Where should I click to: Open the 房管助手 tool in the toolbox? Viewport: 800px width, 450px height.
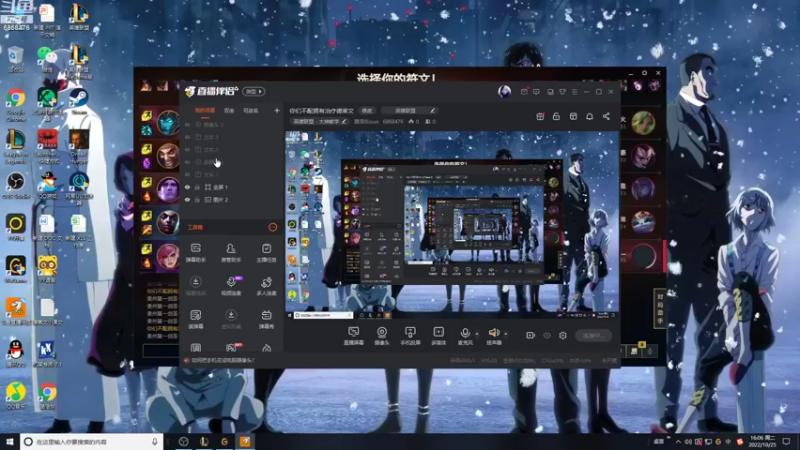click(x=231, y=253)
